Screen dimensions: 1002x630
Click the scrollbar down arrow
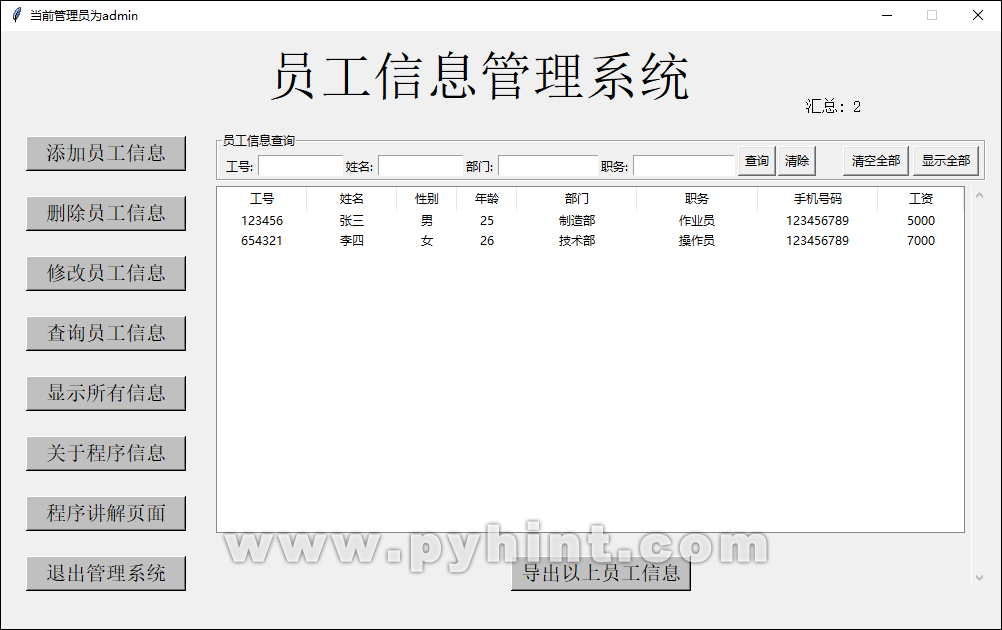[979, 578]
